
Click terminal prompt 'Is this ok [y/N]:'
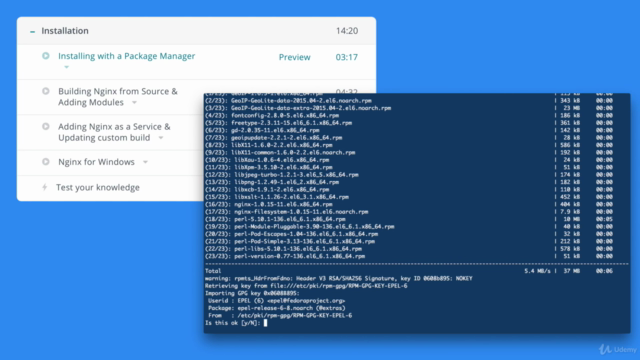(x=233, y=323)
